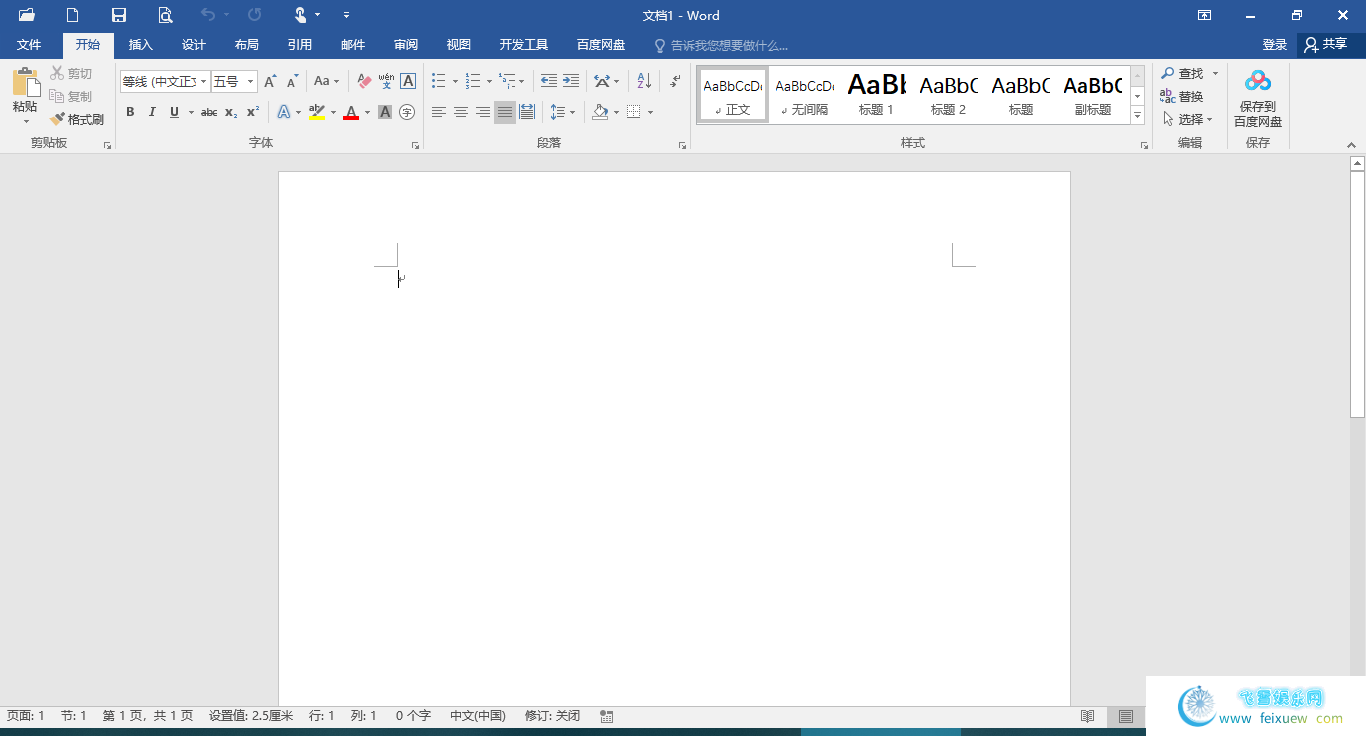Open the Review (审阅) tab
The width and height of the screenshot is (1366, 736).
[406, 45]
